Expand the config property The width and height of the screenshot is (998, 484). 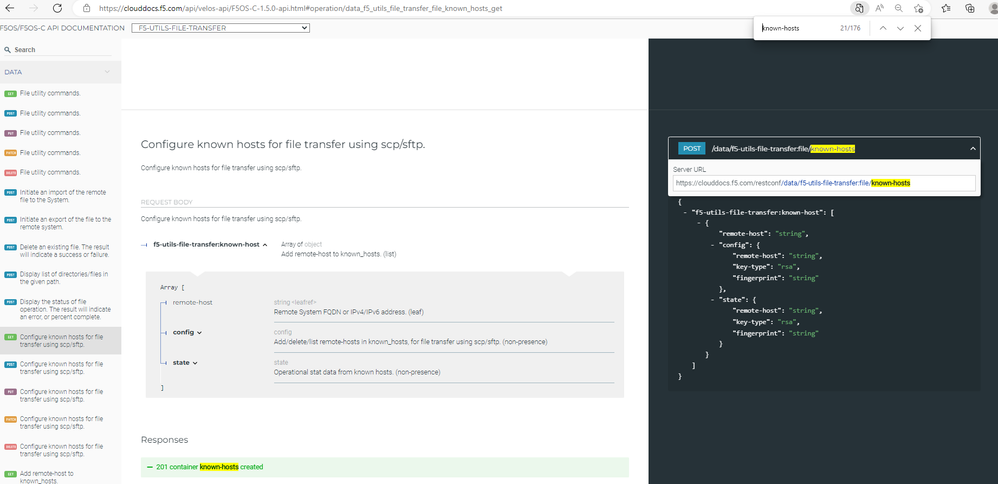click(186, 332)
